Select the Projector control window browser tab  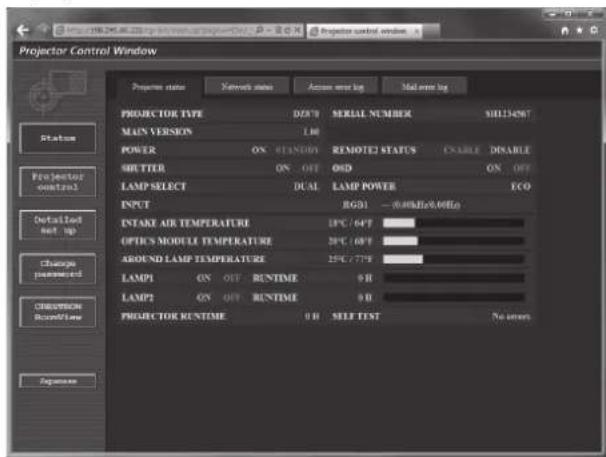(x=364, y=31)
